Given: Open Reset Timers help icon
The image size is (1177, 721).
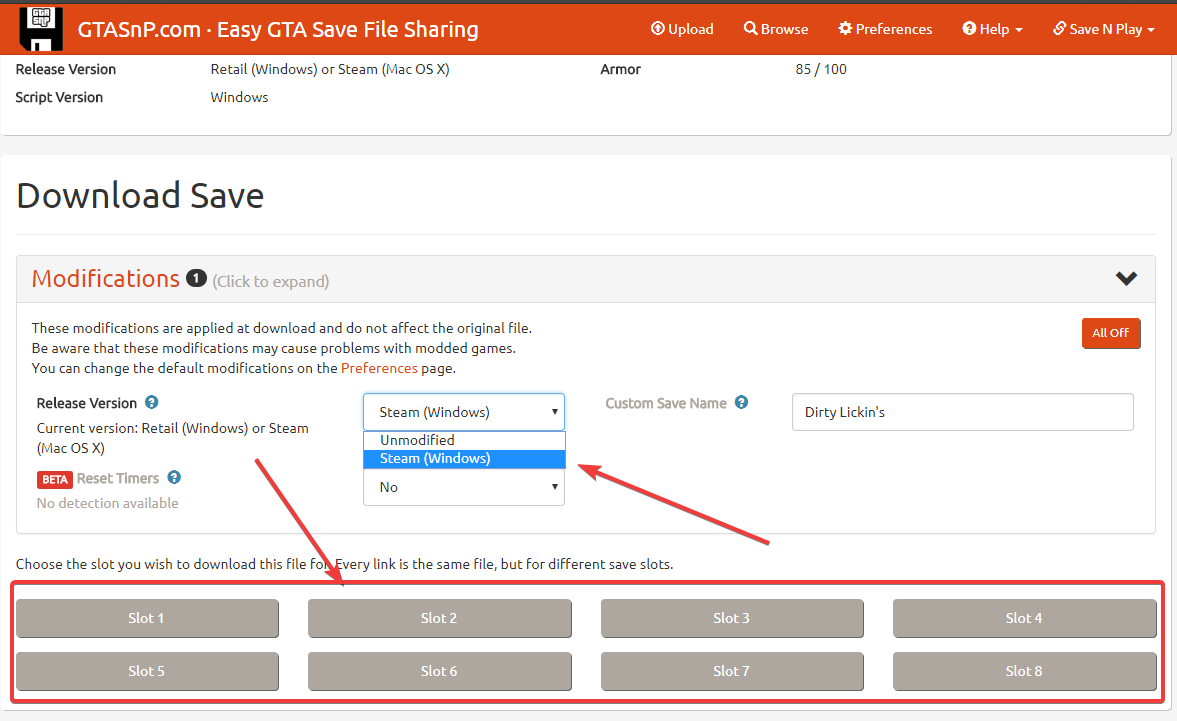Looking at the screenshot, I should (x=174, y=477).
